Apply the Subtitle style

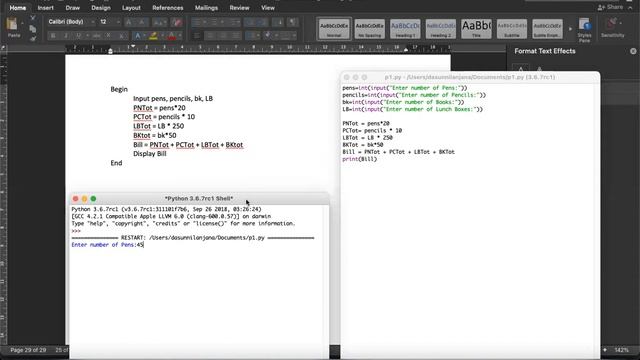click(511, 29)
